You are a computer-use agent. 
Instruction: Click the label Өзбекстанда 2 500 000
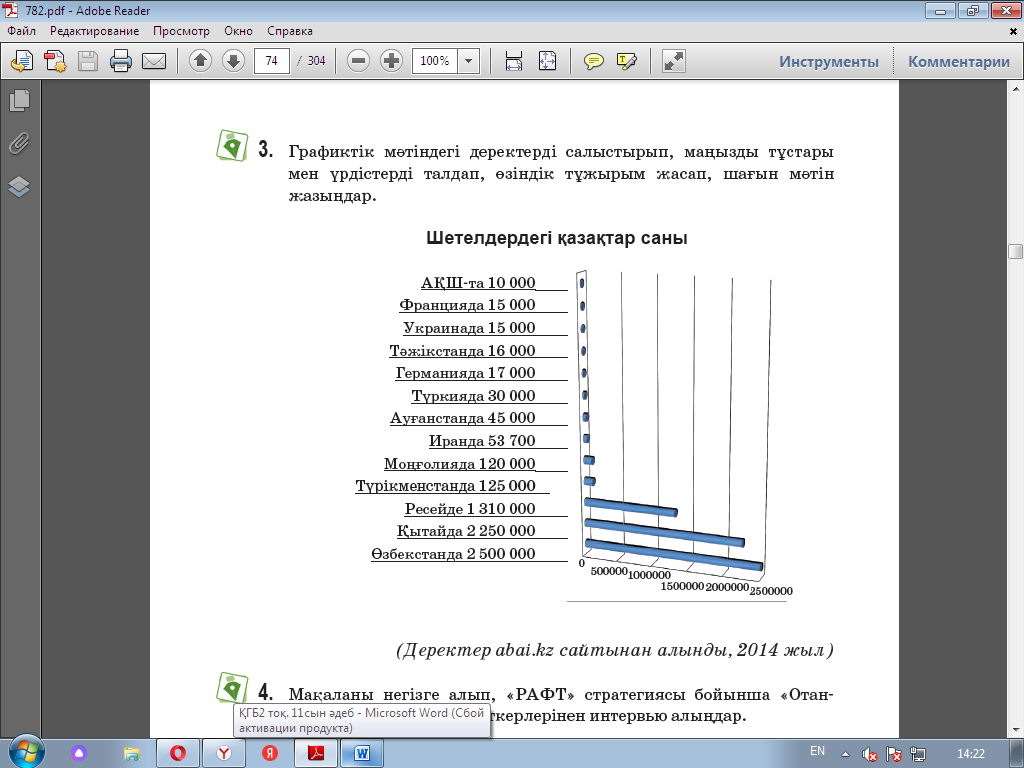453,554
